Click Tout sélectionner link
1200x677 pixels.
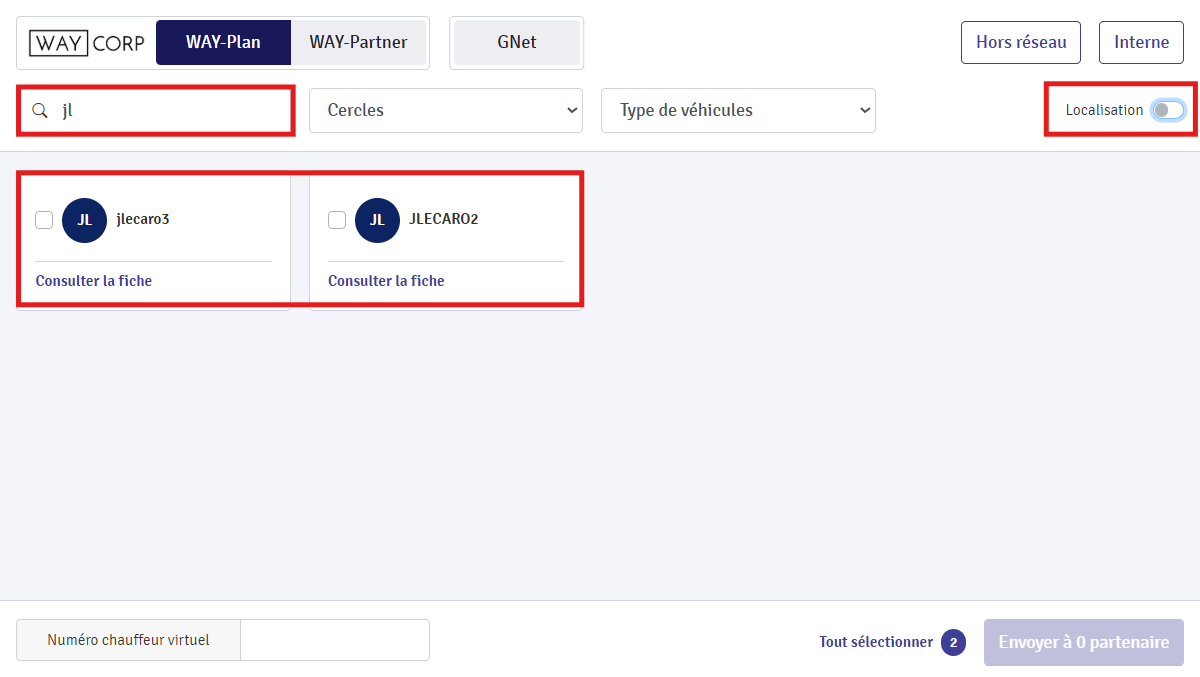pyautogui.click(x=876, y=642)
